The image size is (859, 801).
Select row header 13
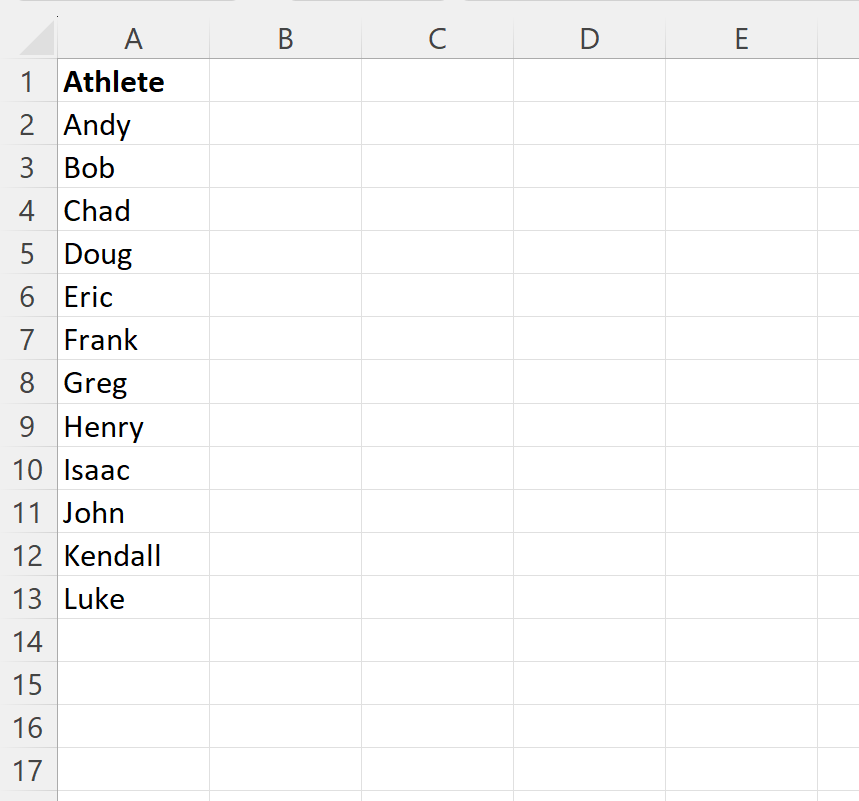[x=30, y=598]
